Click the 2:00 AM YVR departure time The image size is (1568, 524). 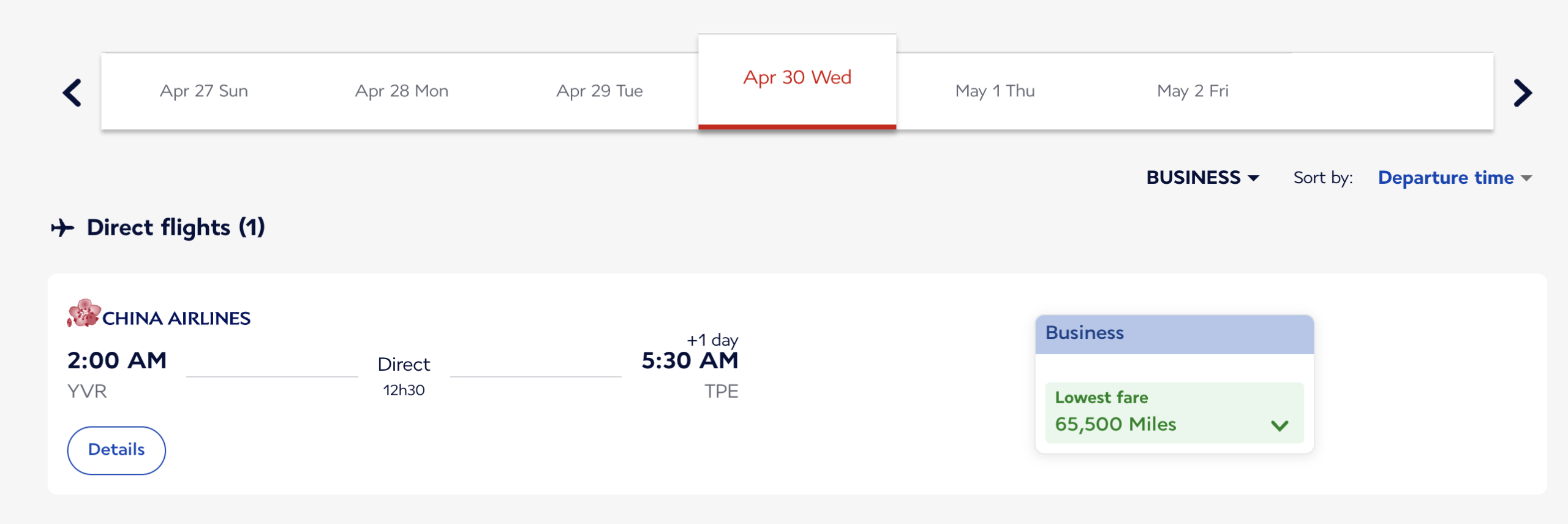tap(116, 361)
